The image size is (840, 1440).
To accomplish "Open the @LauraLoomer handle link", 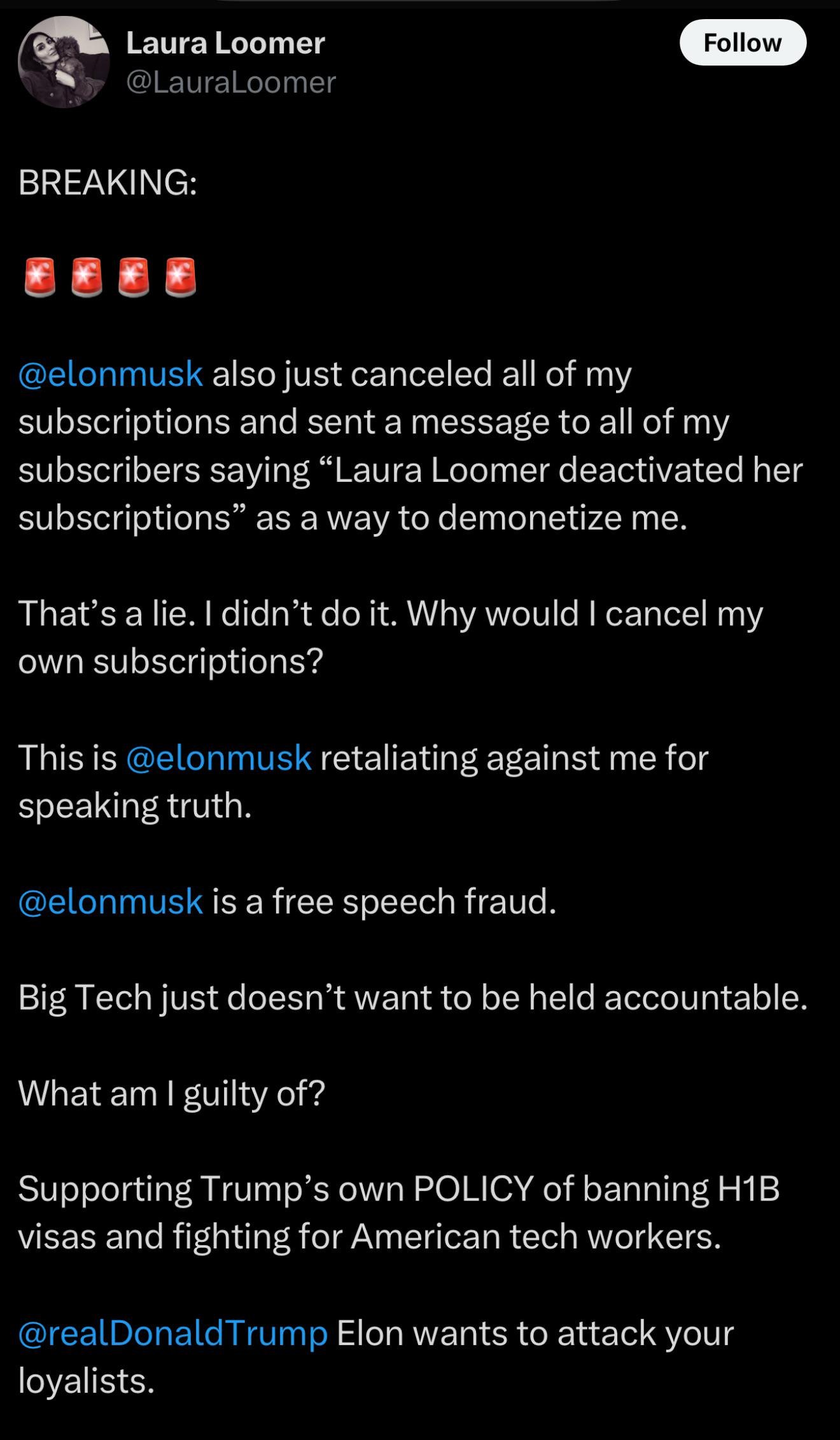I will click(x=231, y=83).
